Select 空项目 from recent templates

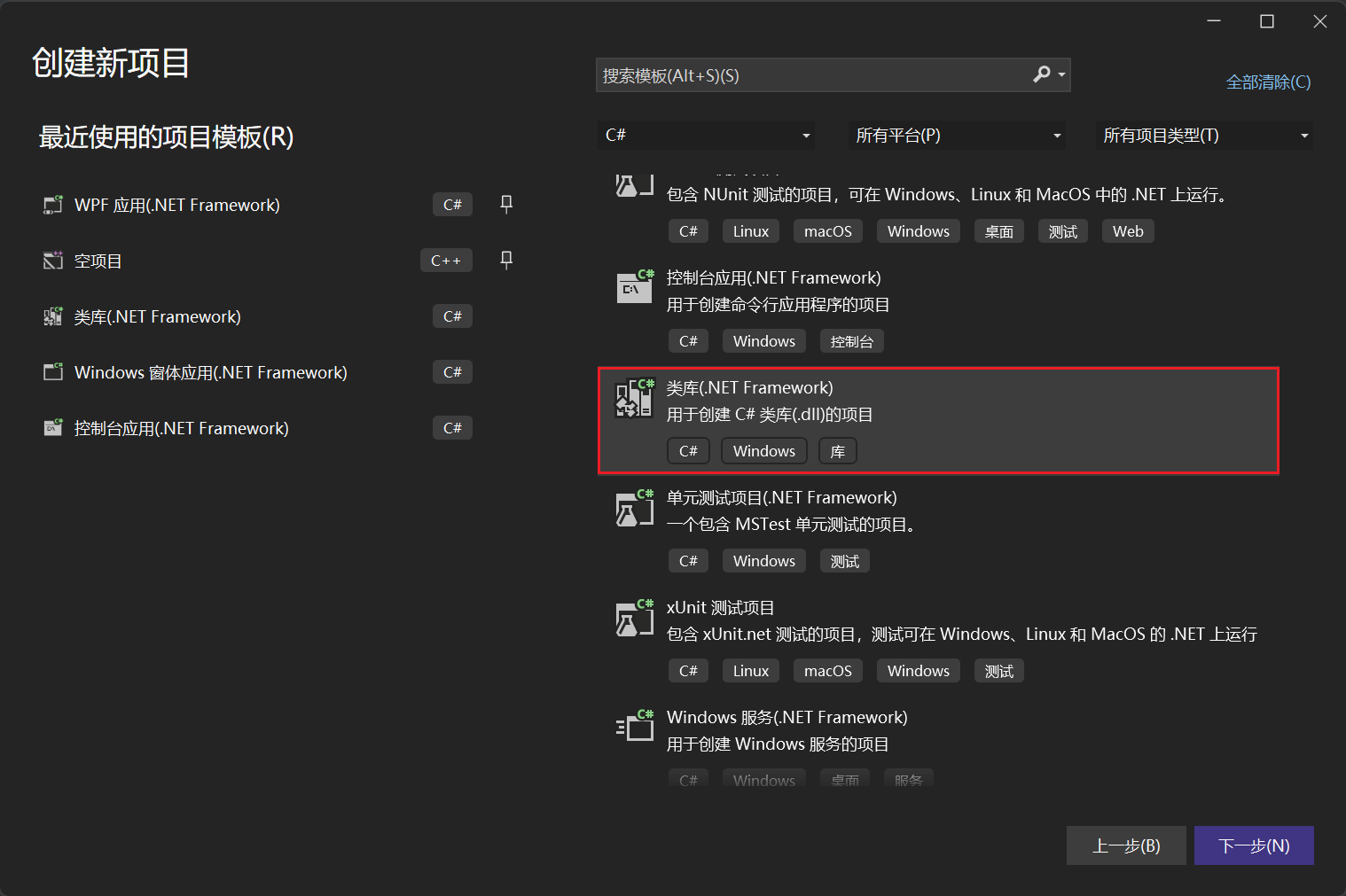tap(98, 261)
